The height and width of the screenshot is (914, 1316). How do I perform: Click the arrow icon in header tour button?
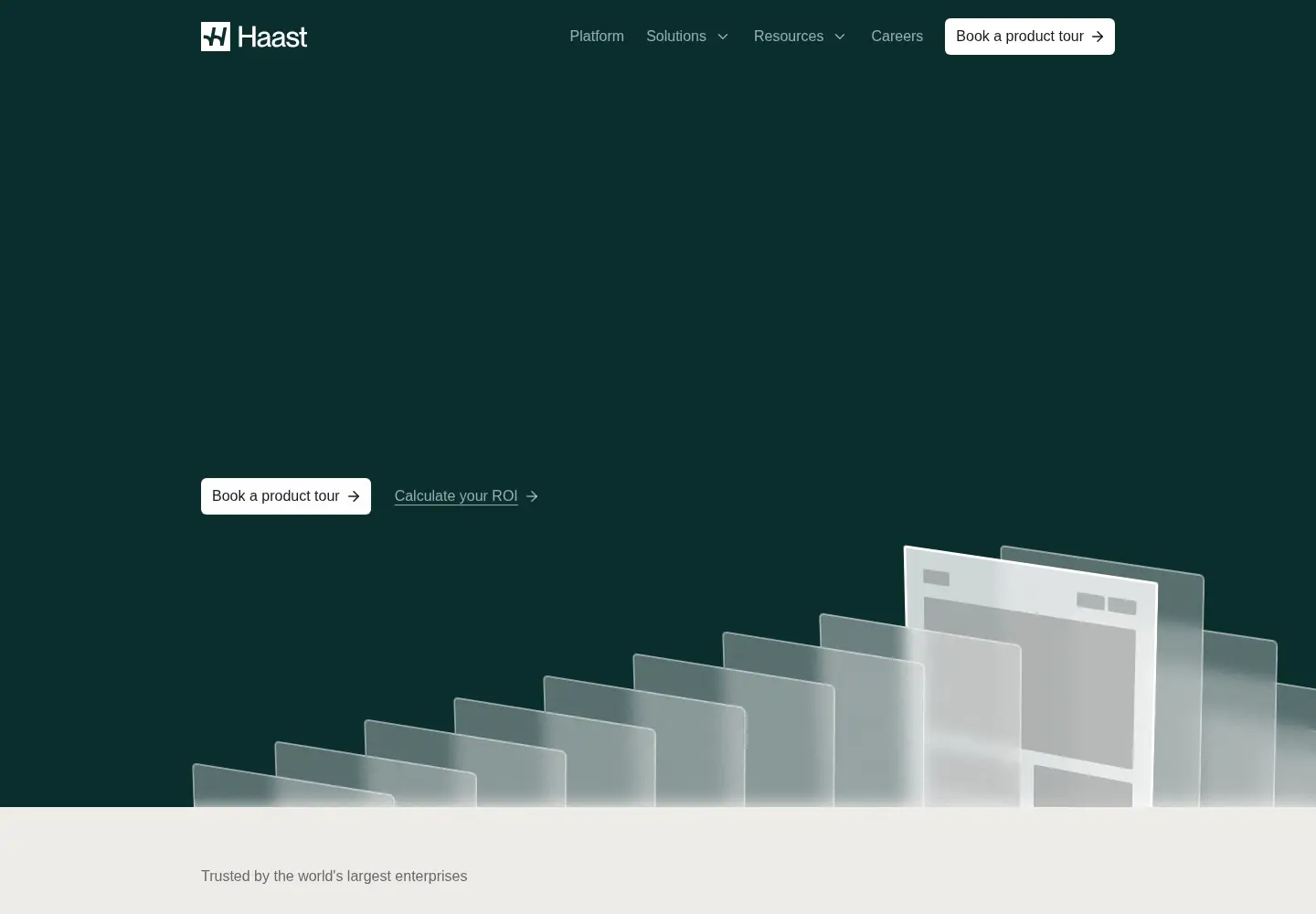coord(1098,37)
